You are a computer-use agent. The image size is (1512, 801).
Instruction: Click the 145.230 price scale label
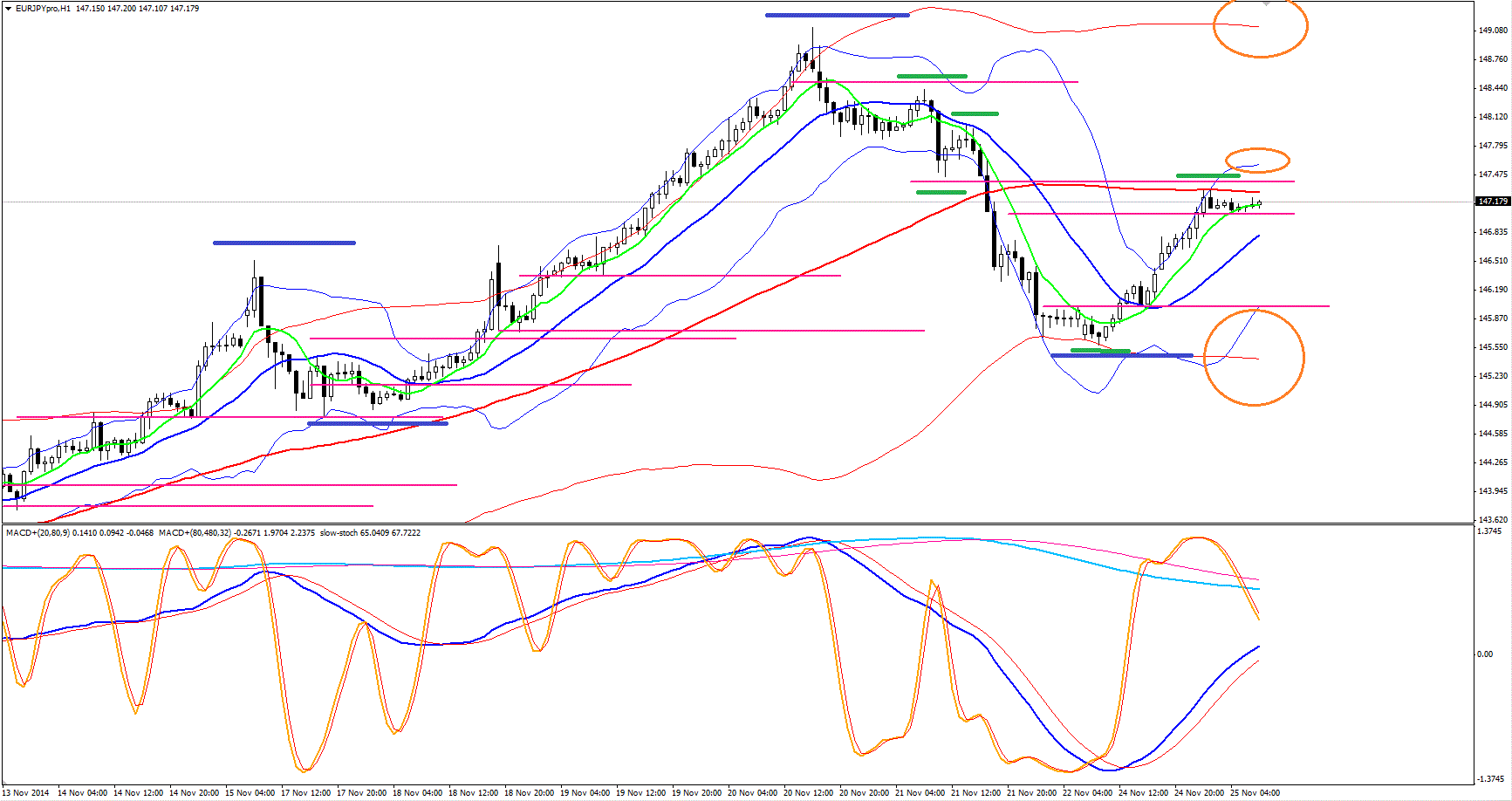1493,376
